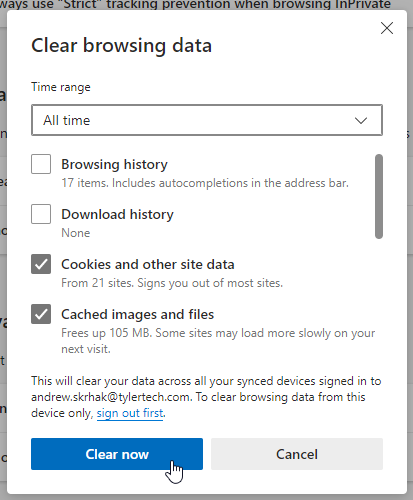Image resolution: width=413 pixels, height=500 pixels.
Task: Close the Clear browsing data dialog
Action: (387, 28)
